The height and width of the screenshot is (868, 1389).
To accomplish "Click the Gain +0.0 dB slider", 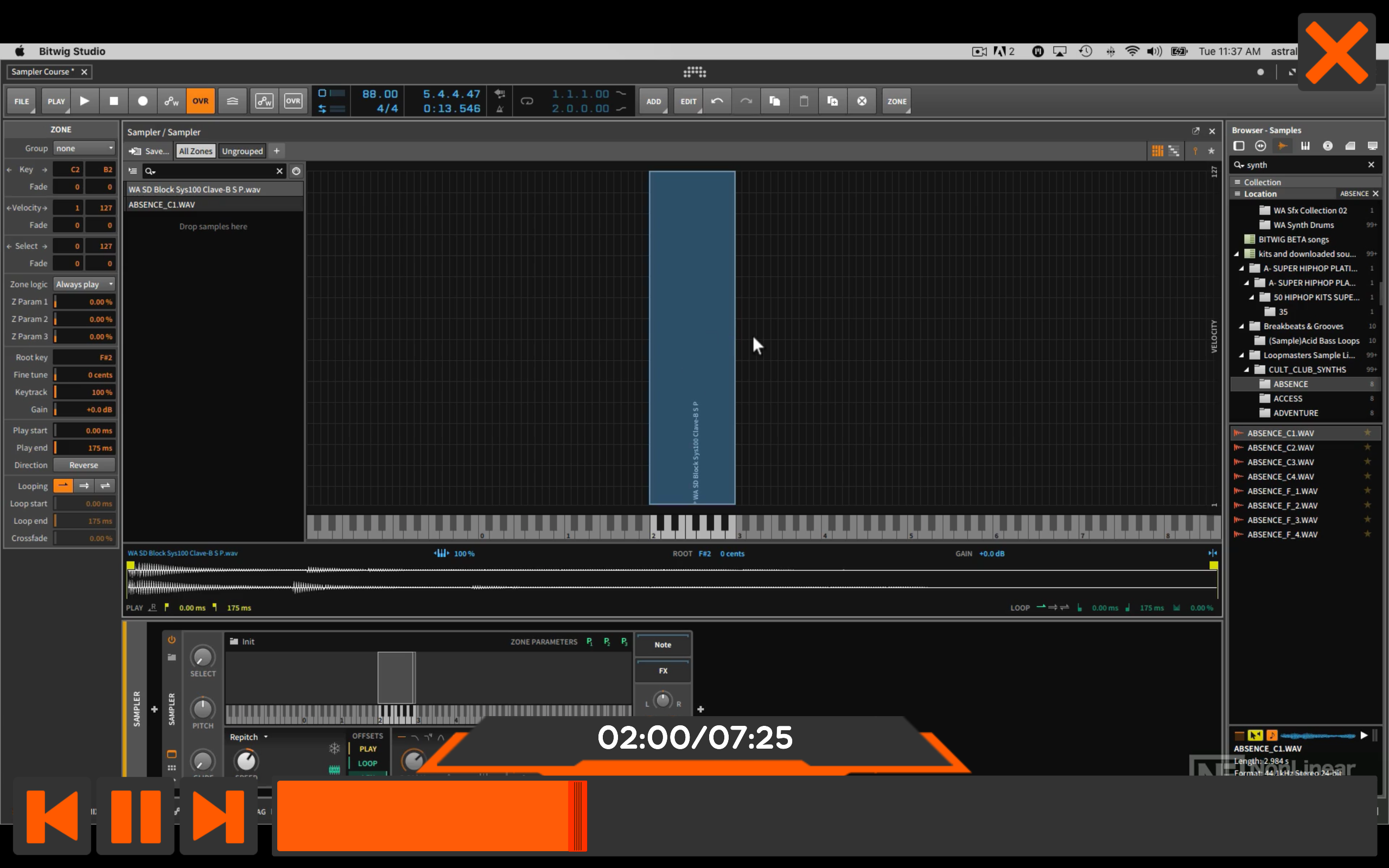I will pyautogui.click(x=85, y=409).
